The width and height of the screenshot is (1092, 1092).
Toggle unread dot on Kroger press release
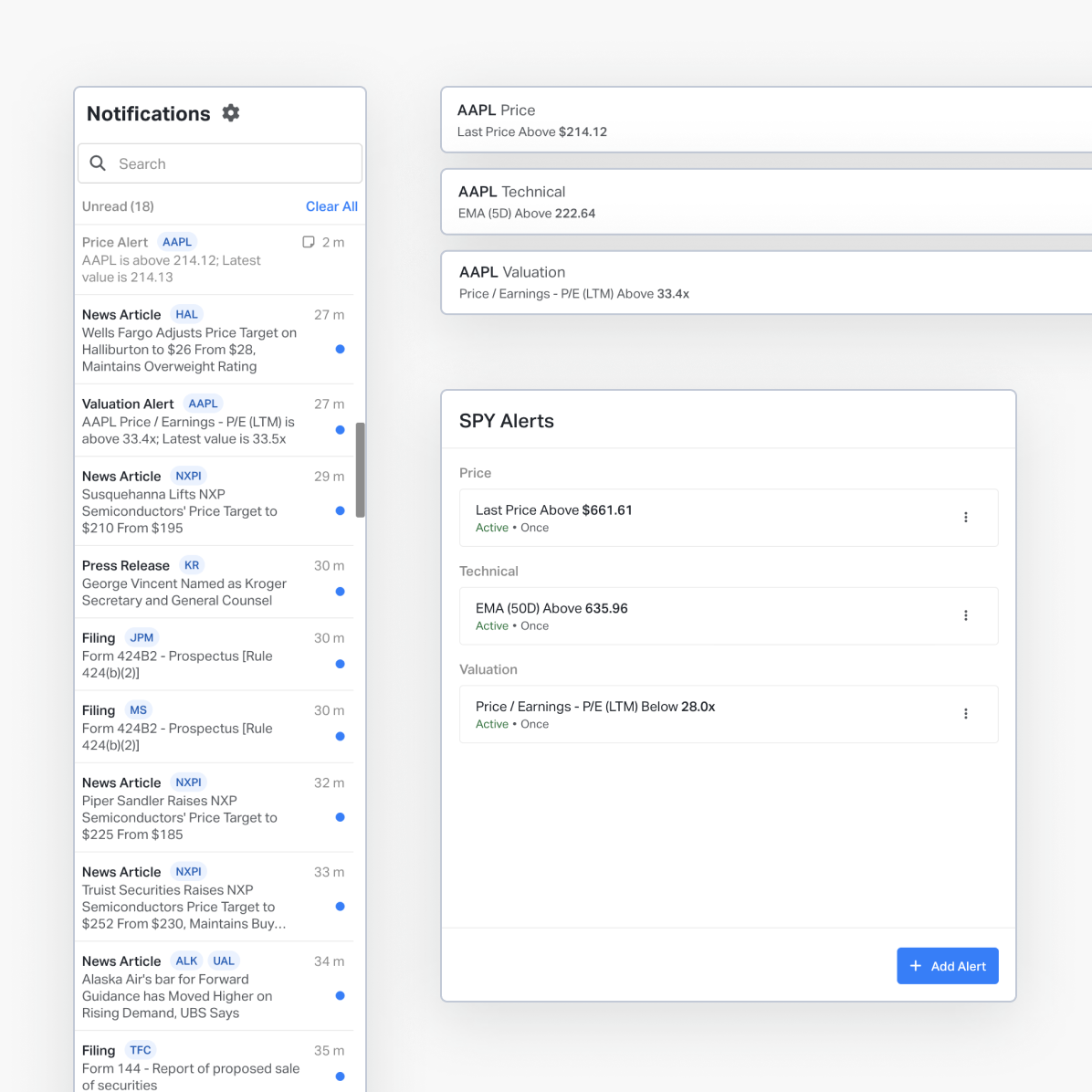pyautogui.click(x=340, y=592)
